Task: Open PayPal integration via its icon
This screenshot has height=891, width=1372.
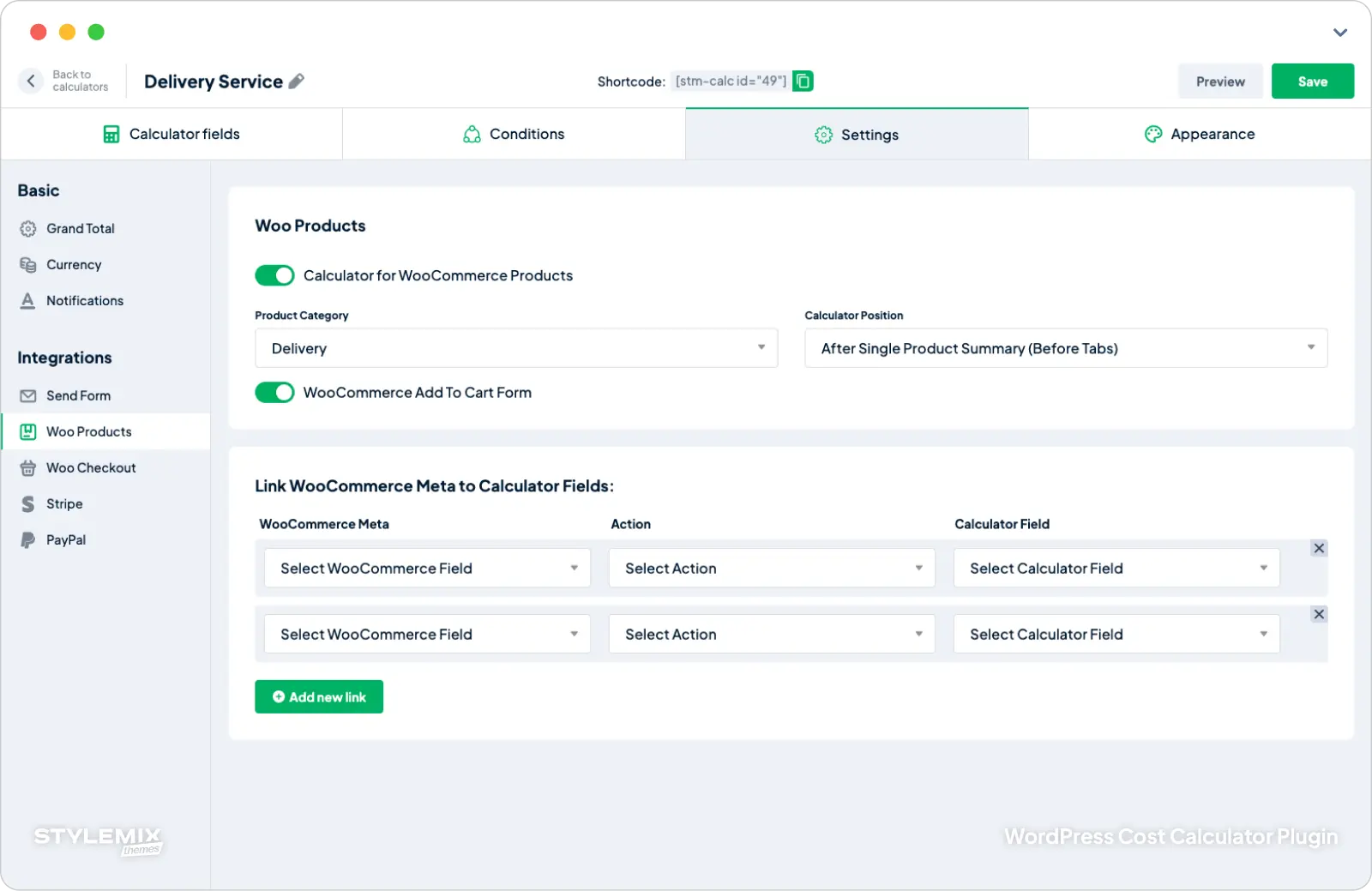Action: pyautogui.click(x=27, y=539)
